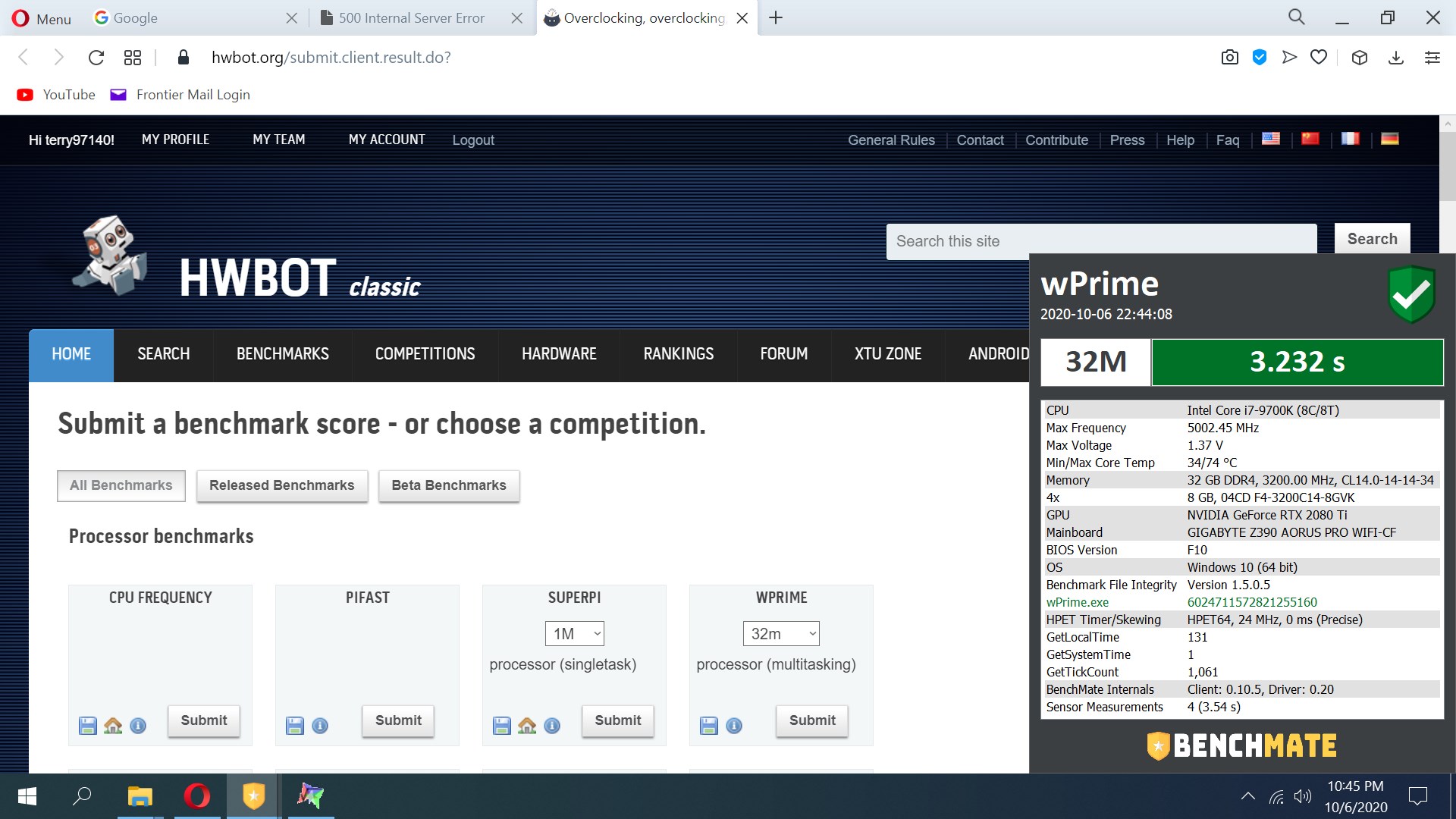The image size is (1456, 819).
Task: Click the green verified shield in BenchMate
Action: tap(1411, 294)
